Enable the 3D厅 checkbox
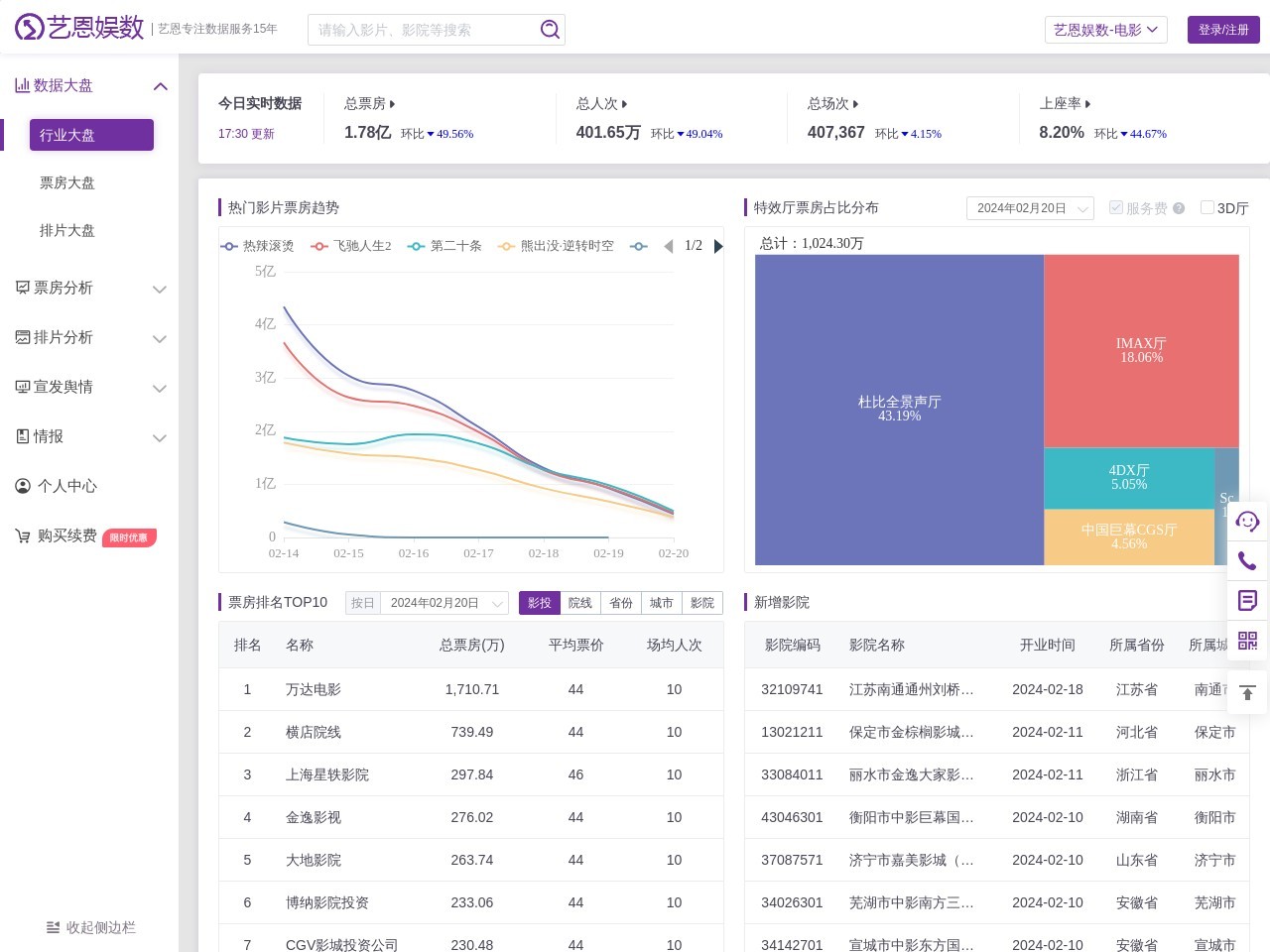1270x952 pixels. pyautogui.click(x=1207, y=207)
